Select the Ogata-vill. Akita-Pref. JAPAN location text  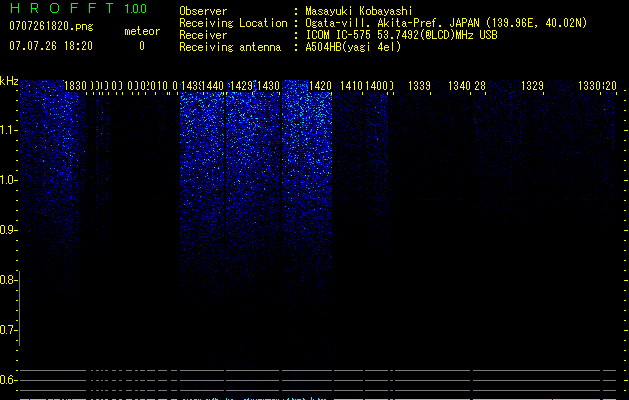pos(446,23)
